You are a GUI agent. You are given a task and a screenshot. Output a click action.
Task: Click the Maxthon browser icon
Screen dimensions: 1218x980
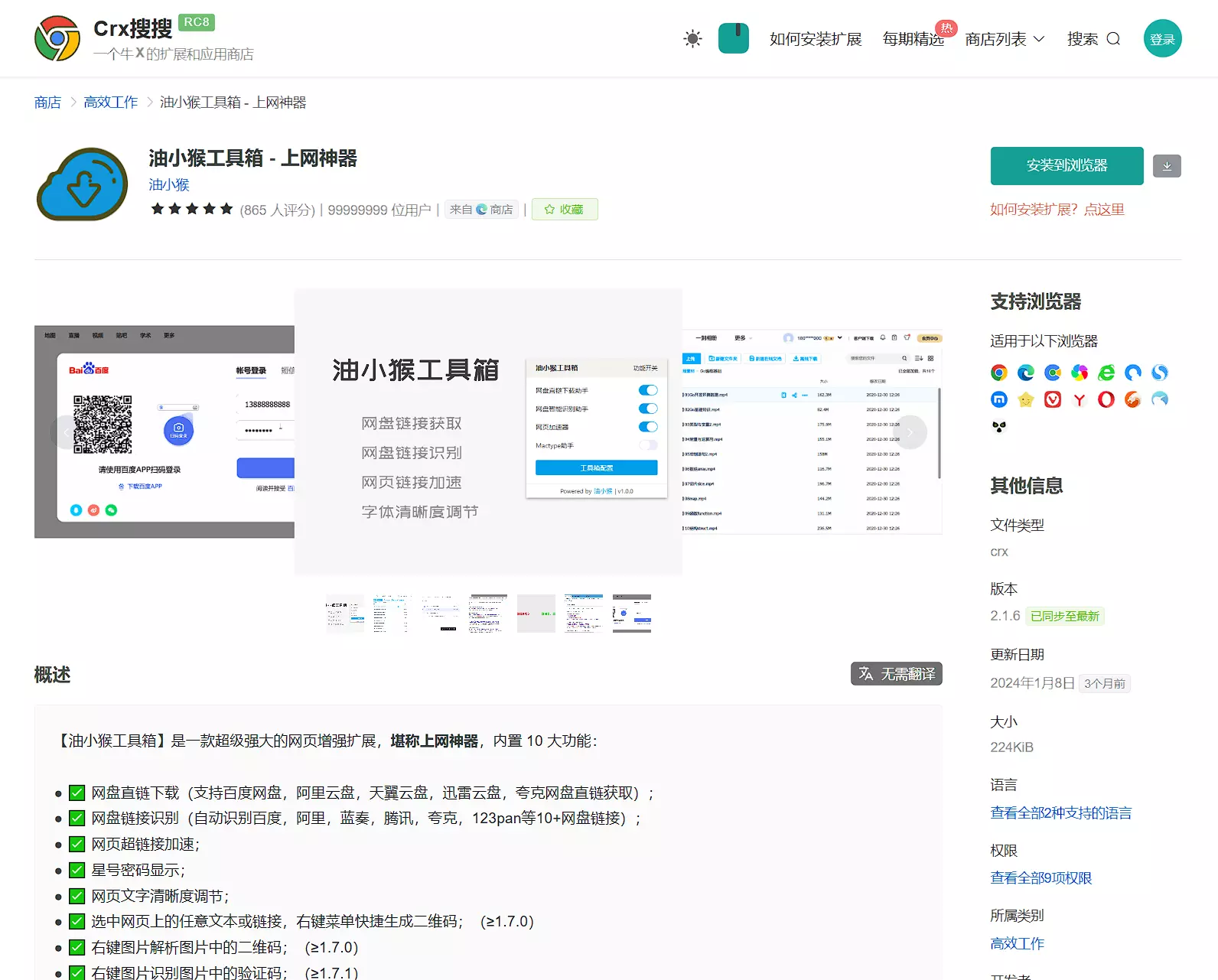click(x=999, y=399)
